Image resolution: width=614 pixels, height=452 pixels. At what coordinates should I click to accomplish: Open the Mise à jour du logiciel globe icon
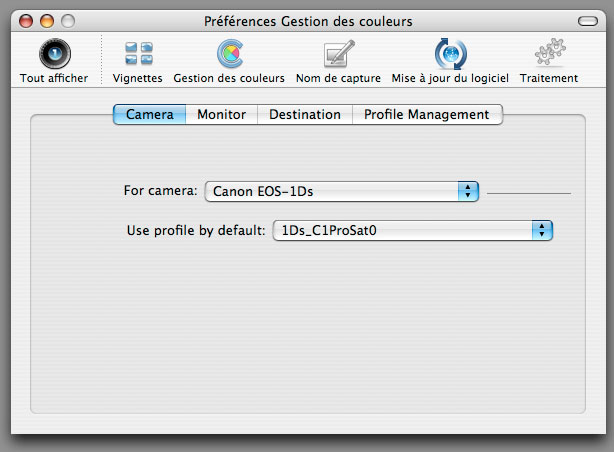pos(450,54)
